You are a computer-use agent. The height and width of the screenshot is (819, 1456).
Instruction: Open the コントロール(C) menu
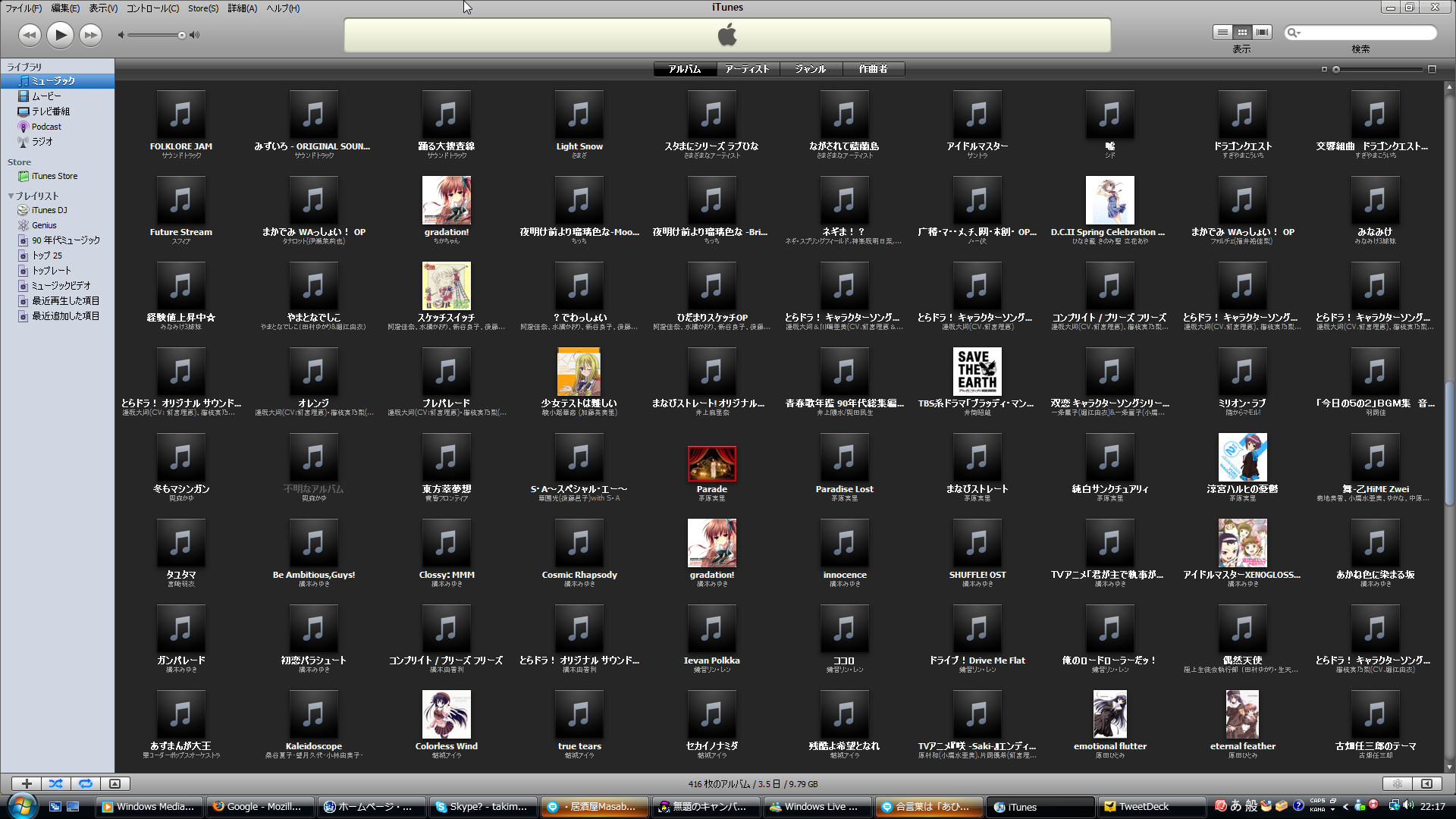(152, 8)
